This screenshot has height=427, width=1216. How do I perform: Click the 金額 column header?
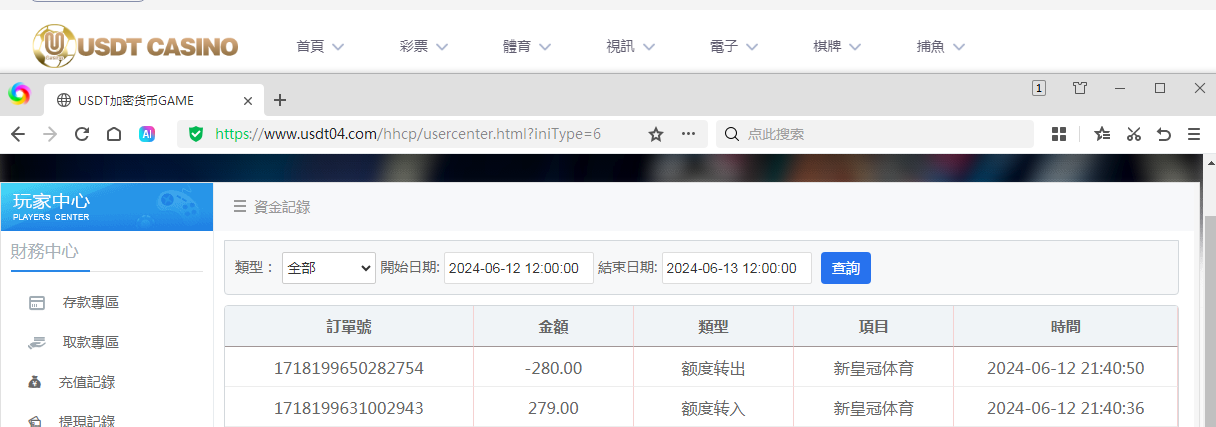(x=553, y=327)
